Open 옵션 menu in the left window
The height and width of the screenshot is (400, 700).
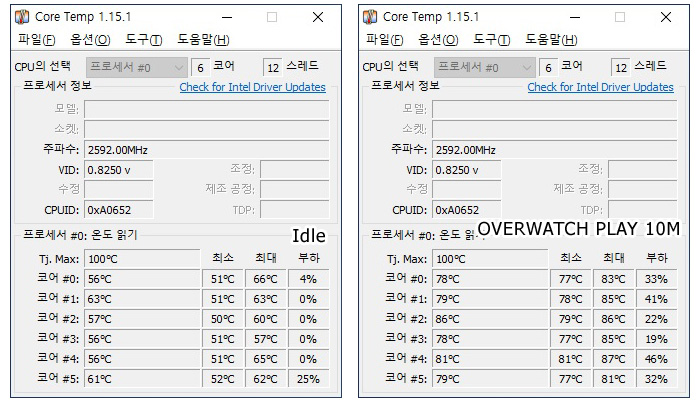click(x=89, y=39)
